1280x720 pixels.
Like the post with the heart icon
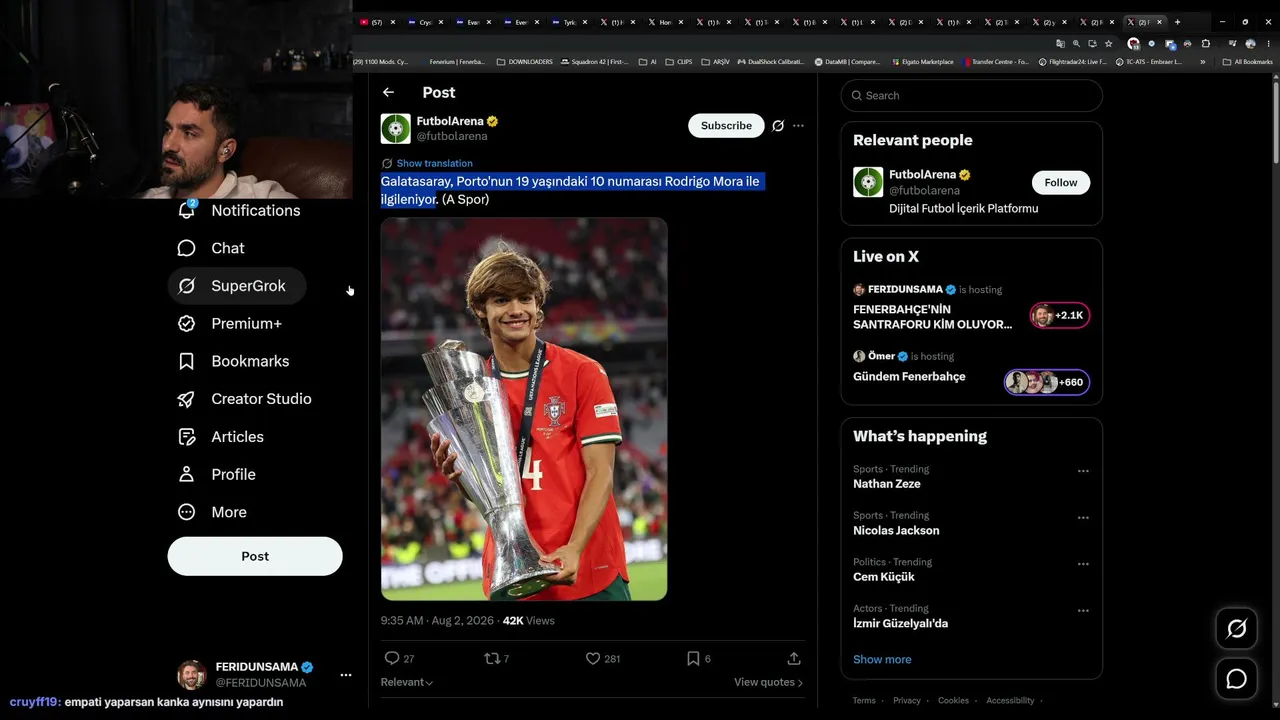pyautogui.click(x=593, y=658)
